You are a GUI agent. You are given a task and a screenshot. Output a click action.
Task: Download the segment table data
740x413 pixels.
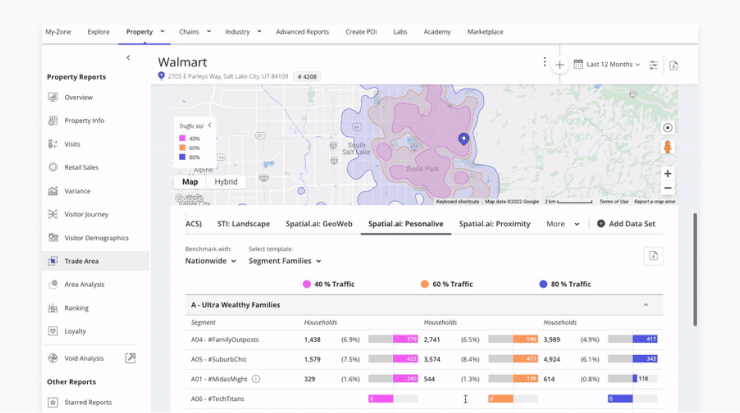point(654,256)
